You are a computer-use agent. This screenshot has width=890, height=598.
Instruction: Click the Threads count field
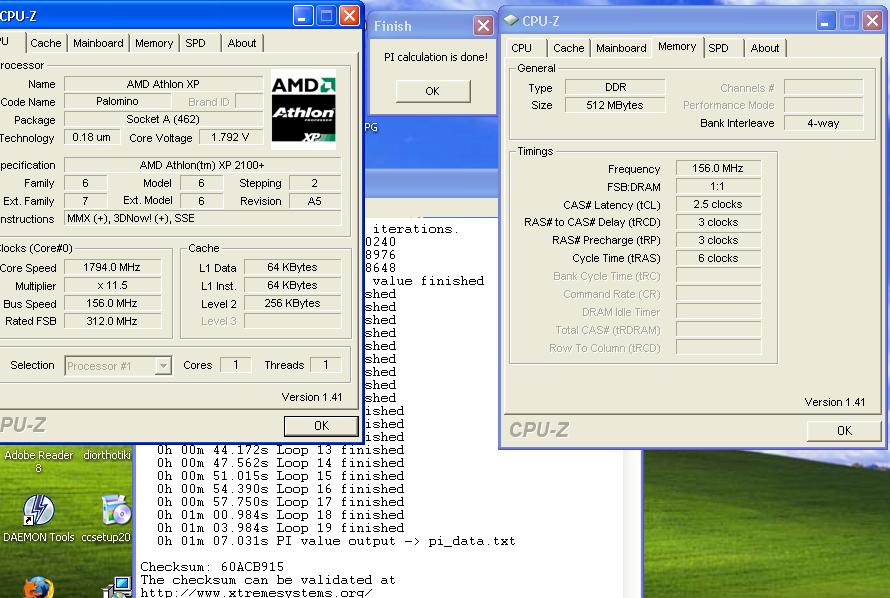tap(326, 365)
